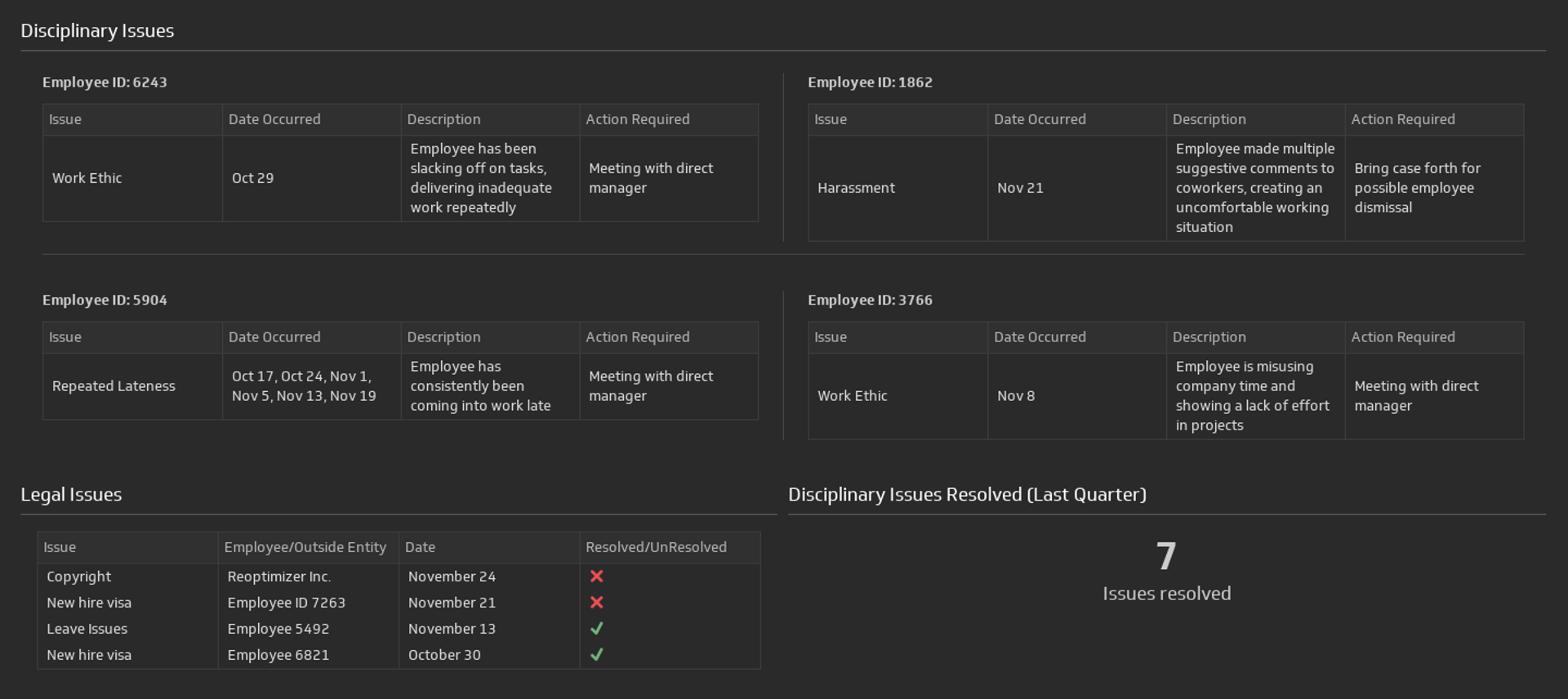The height and width of the screenshot is (699, 1568).
Task: Click the slacking off on tasks description
Action: click(x=490, y=178)
